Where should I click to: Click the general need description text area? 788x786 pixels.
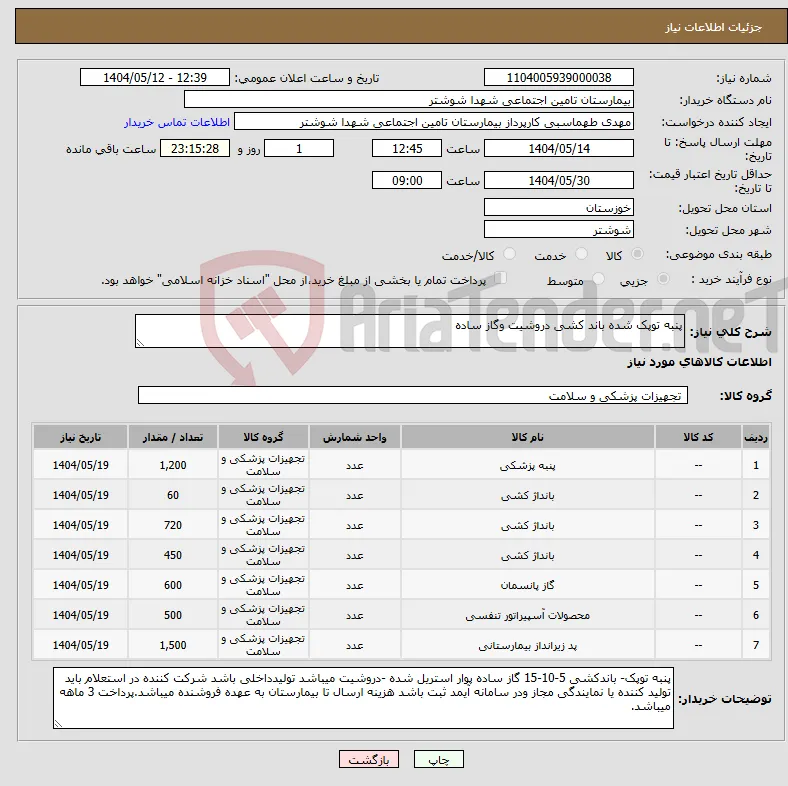tap(410, 331)
